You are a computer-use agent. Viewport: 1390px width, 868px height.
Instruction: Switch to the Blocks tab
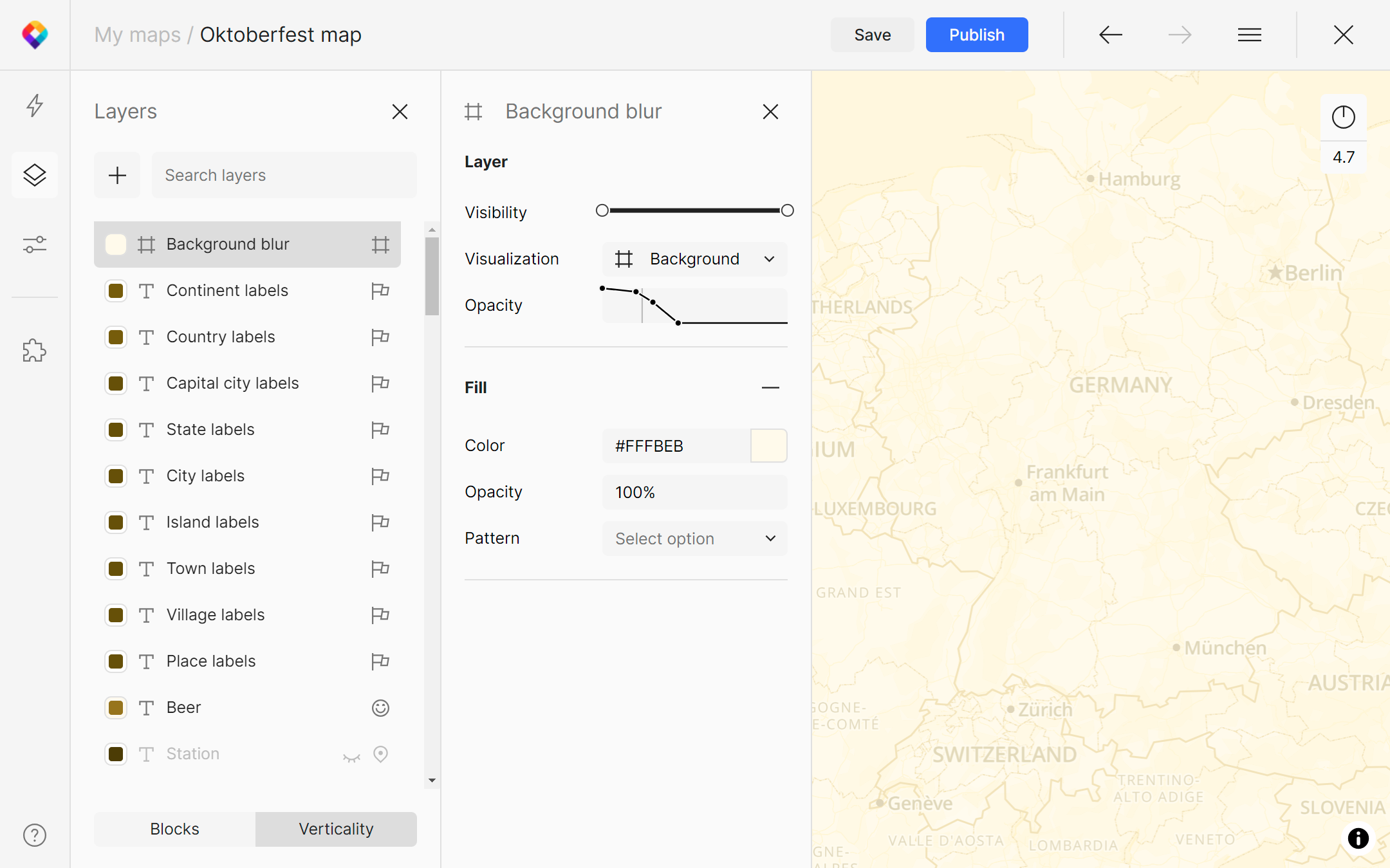tap(174, 829)
